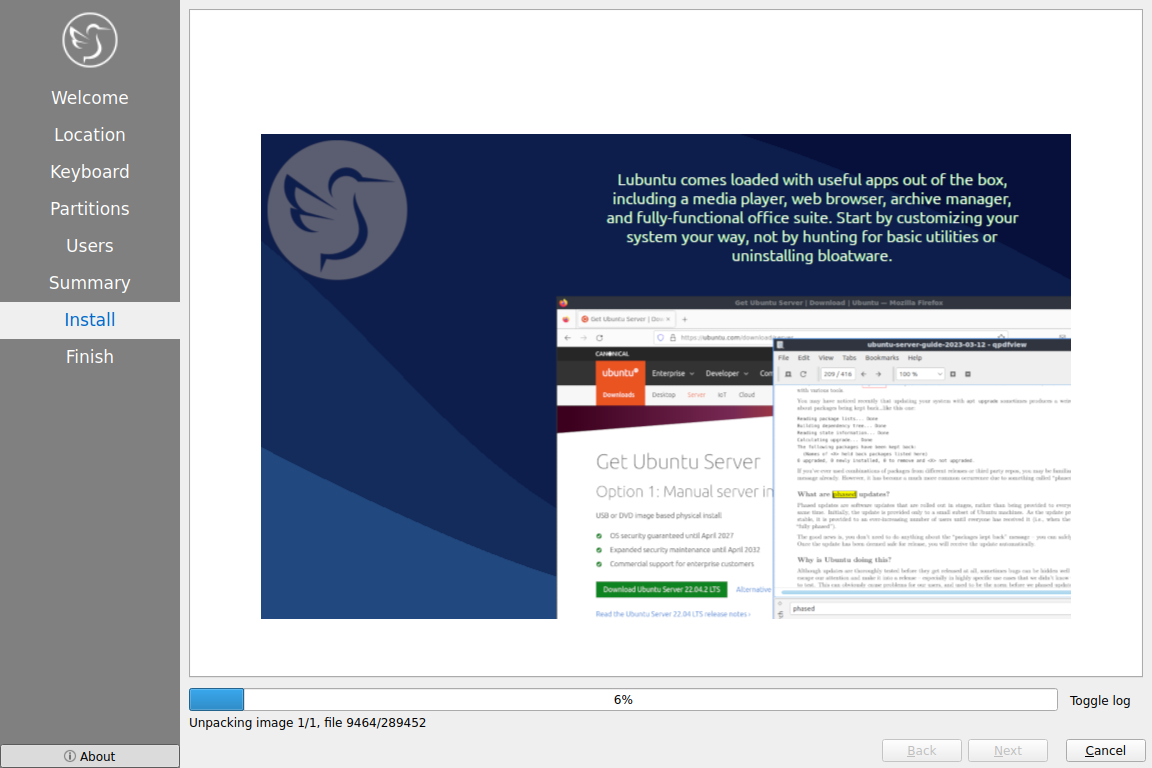Open the Bookmarks menu in qpdfview
This screenshot has height=768, width=1152.
pyautogui.click(x=881, y=357)
